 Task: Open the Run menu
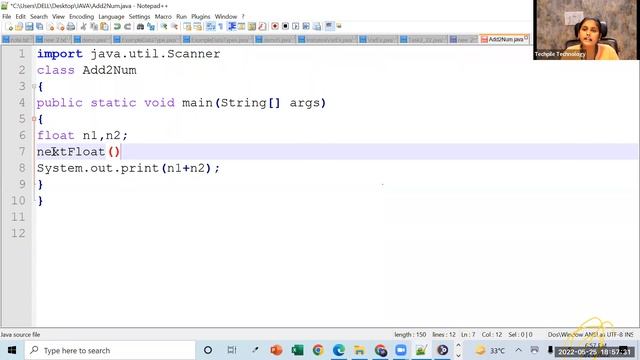[x=181, y=16]
